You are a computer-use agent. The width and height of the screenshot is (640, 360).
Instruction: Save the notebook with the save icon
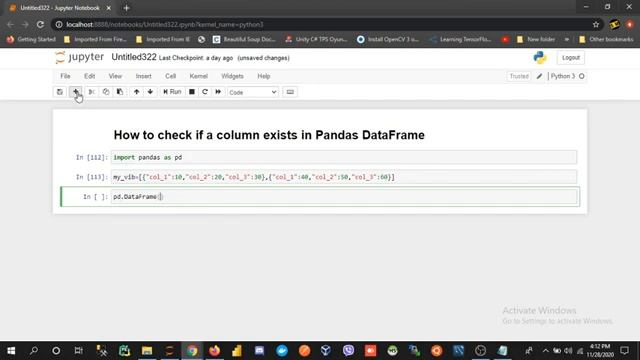pos(60,92)
